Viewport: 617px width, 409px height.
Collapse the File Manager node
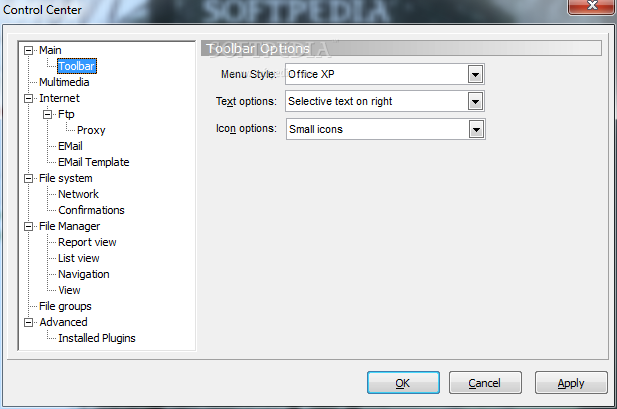(x=28, y=226)
